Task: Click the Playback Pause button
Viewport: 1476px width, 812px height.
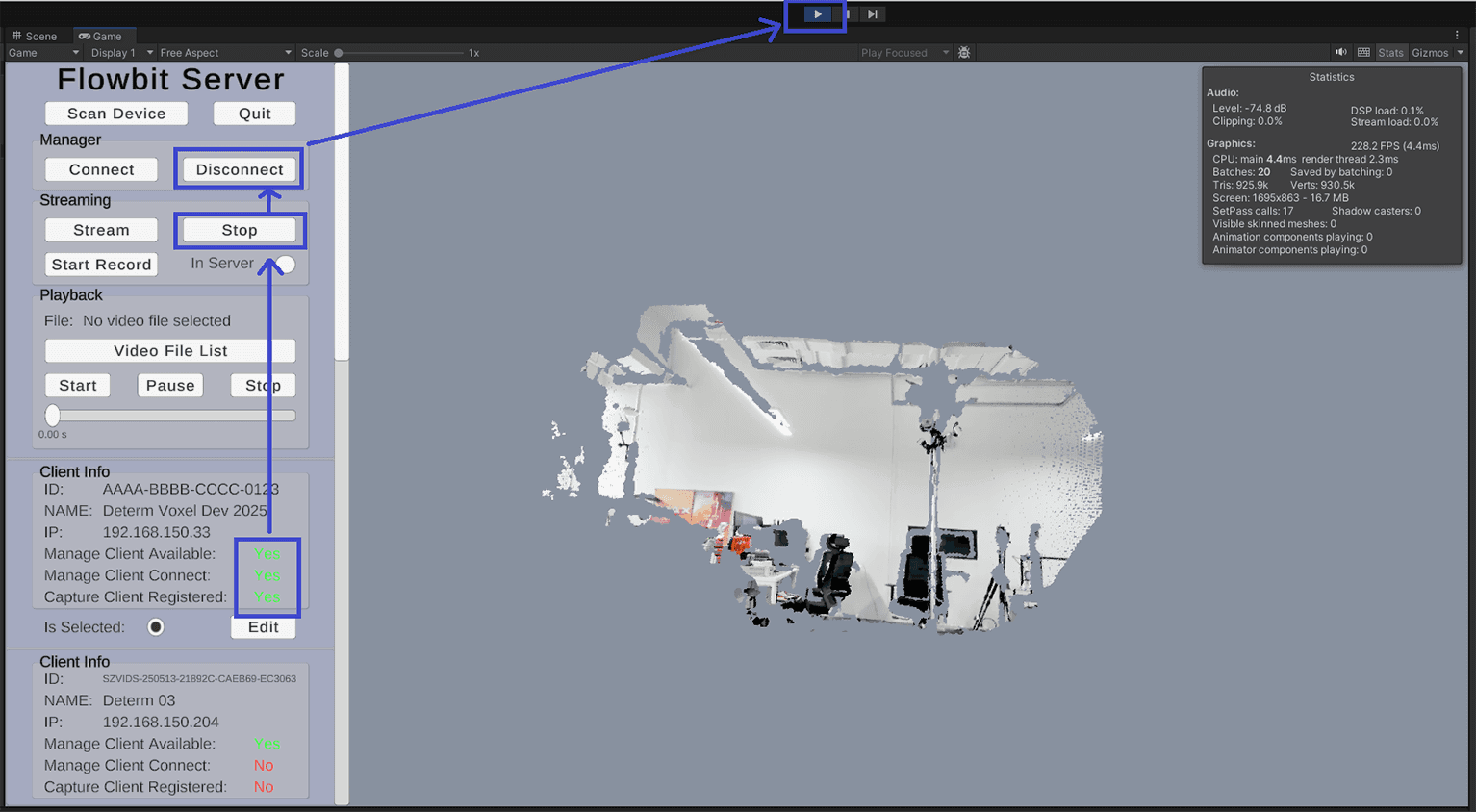Action: 170,386
